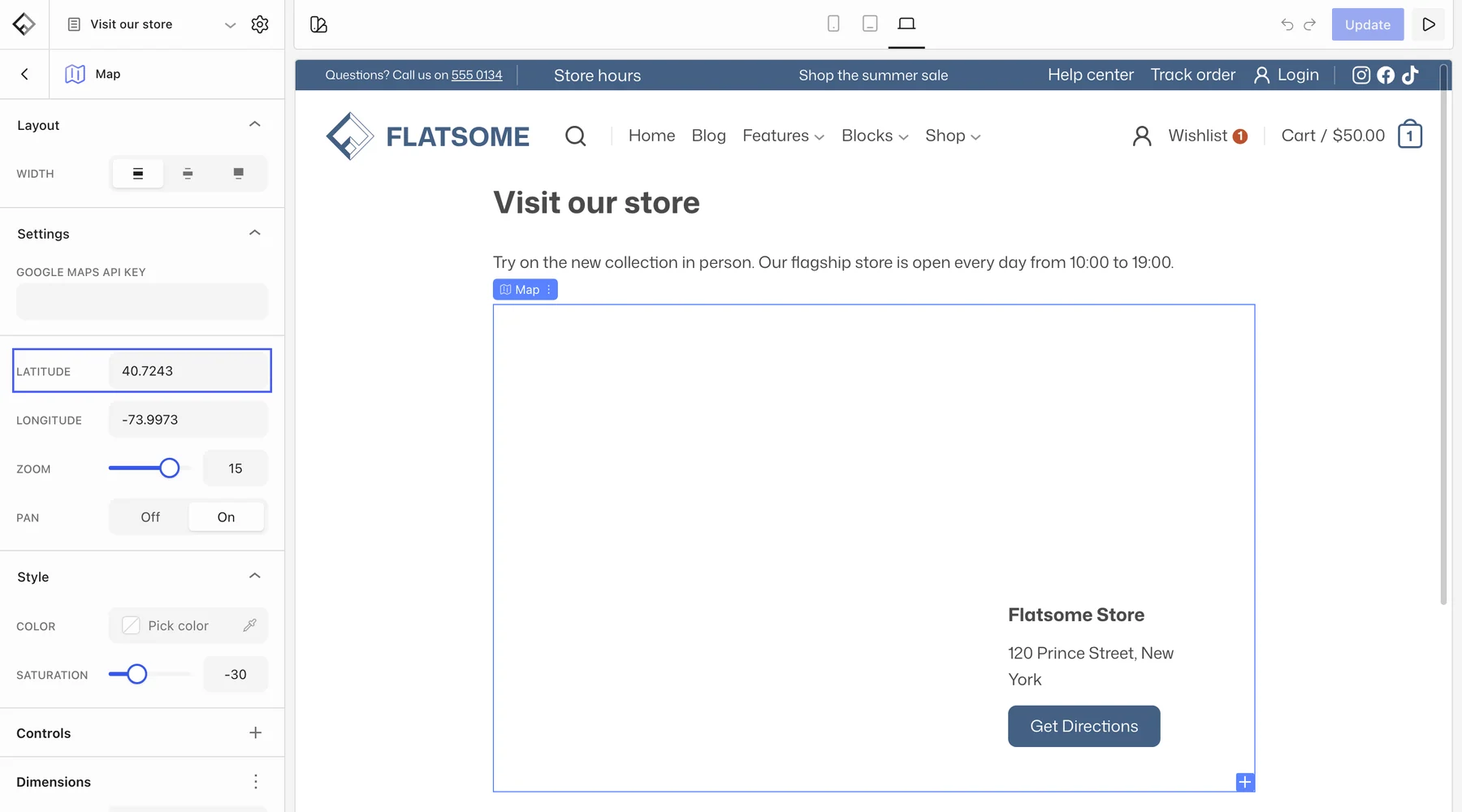
Task: Select full width layout option
Action: 138,173
